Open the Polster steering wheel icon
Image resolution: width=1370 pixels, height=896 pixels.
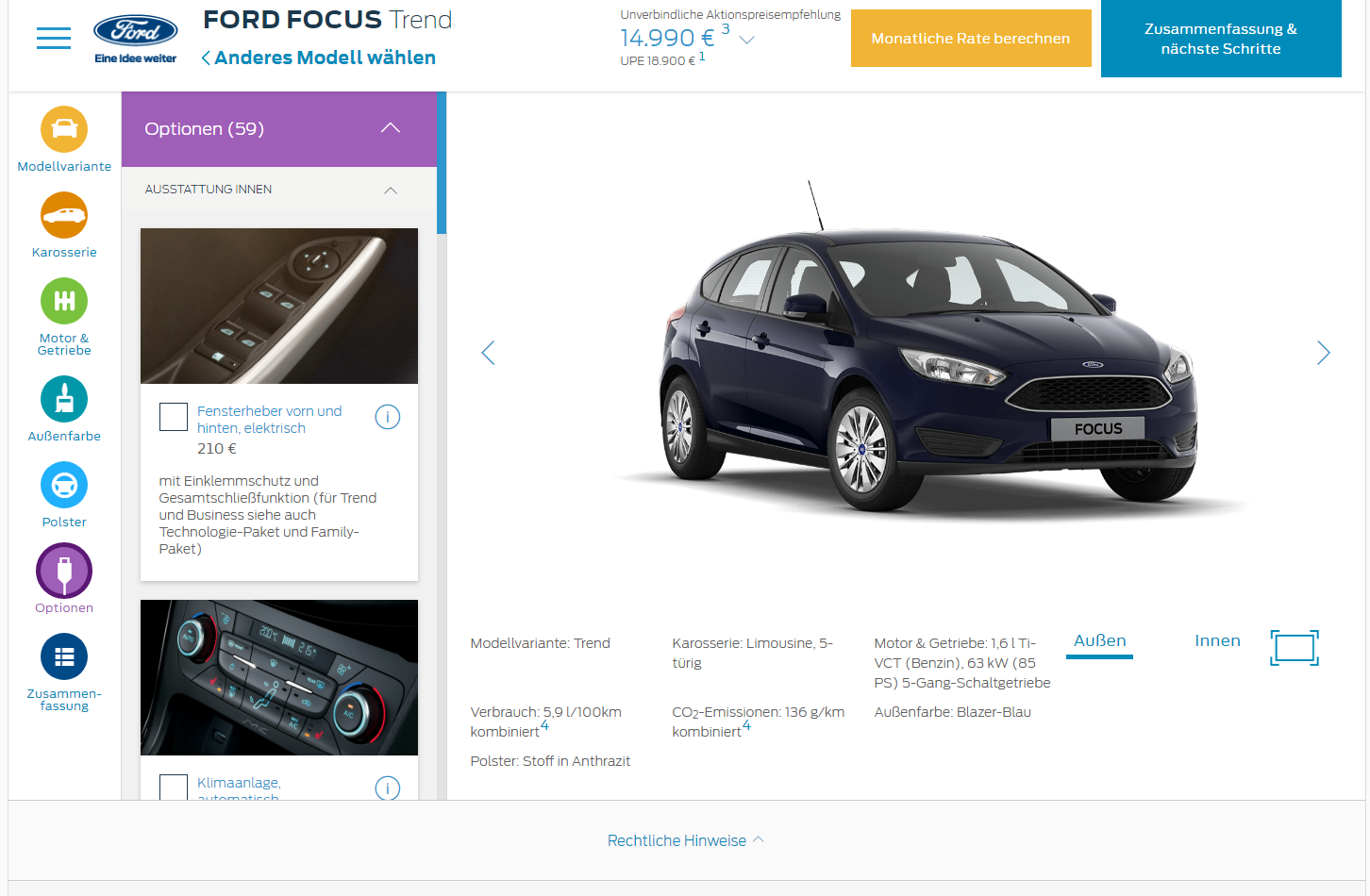[64, 485]
